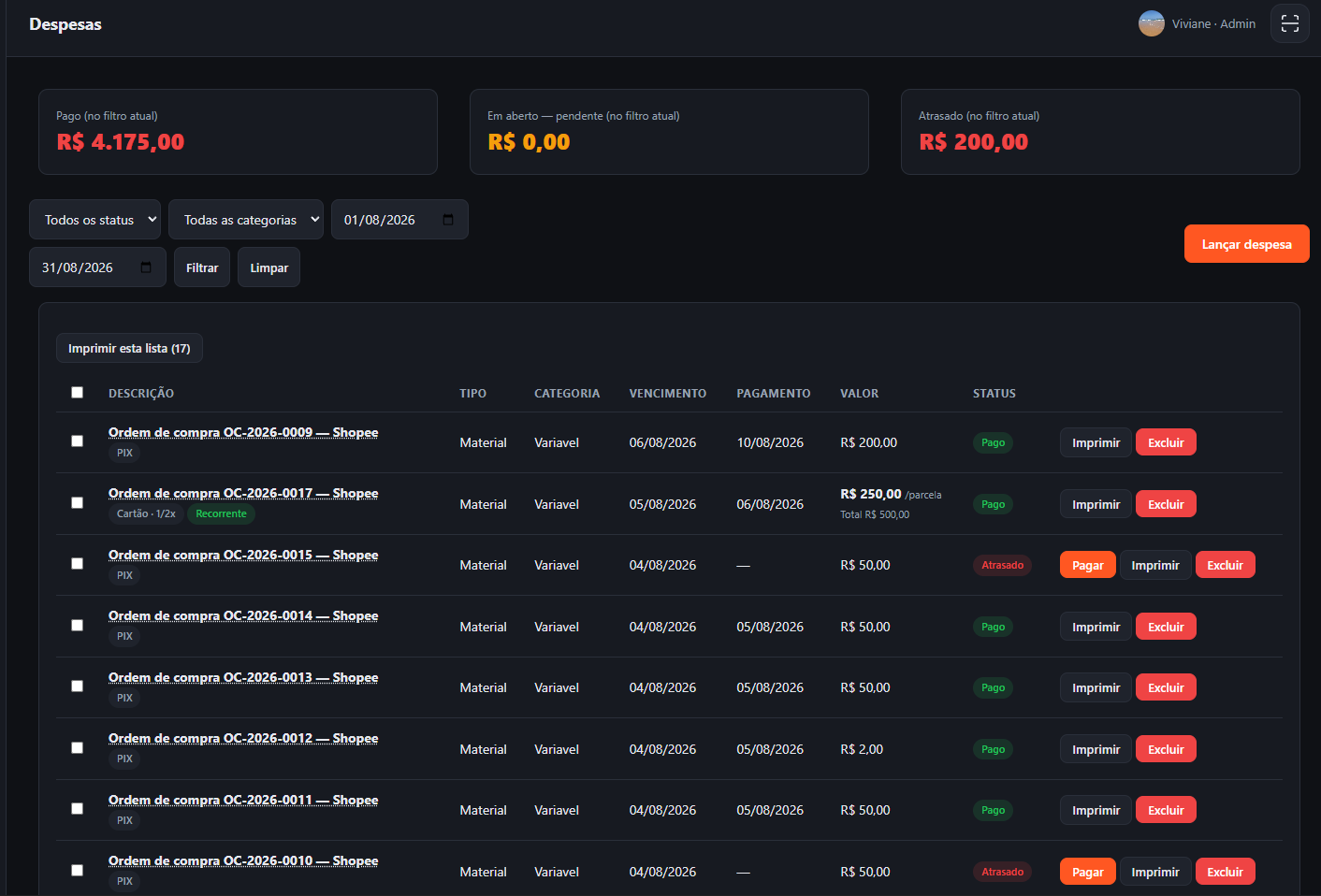
Task: Select the checkbox for order OC-2026-0013
Action: pyautogui.click(x=78, y=686)
